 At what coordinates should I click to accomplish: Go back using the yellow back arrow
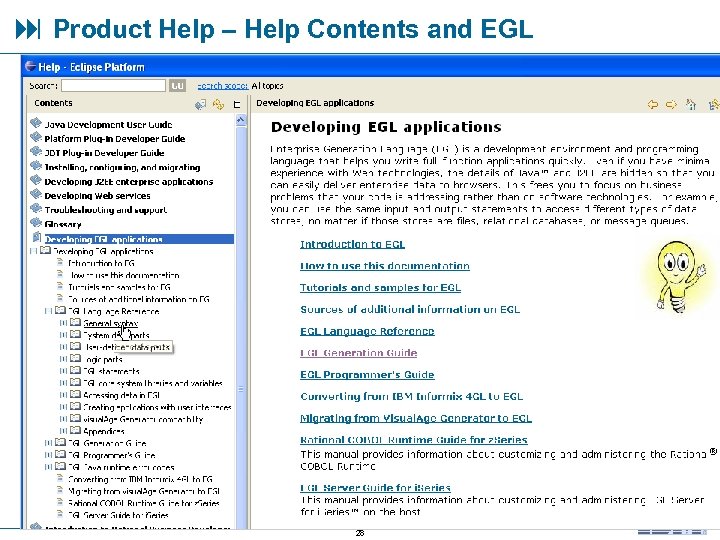pyautogui.click(x=652, y=104)
